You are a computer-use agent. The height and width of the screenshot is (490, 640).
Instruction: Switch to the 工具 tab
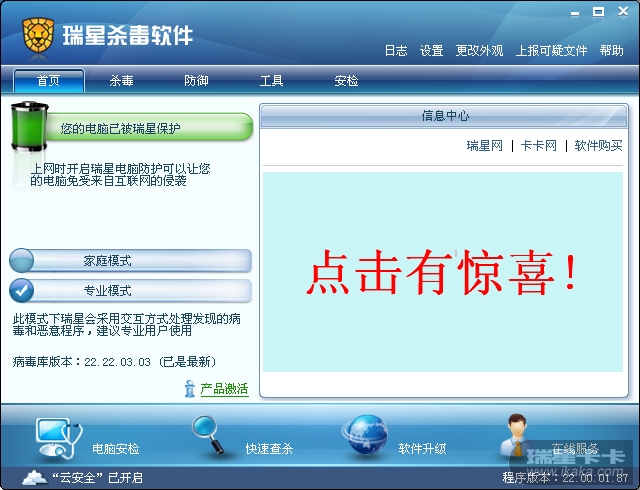tap(271, 80)
